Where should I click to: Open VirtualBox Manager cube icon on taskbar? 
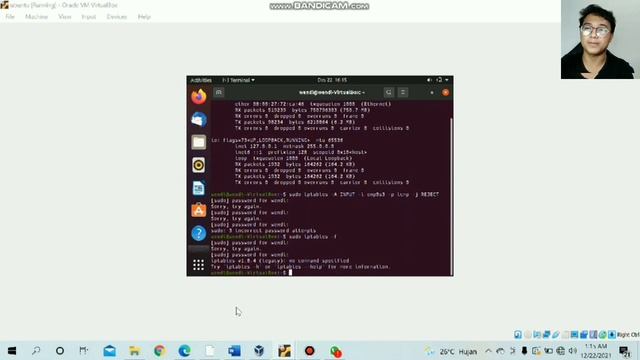point(259,351)
